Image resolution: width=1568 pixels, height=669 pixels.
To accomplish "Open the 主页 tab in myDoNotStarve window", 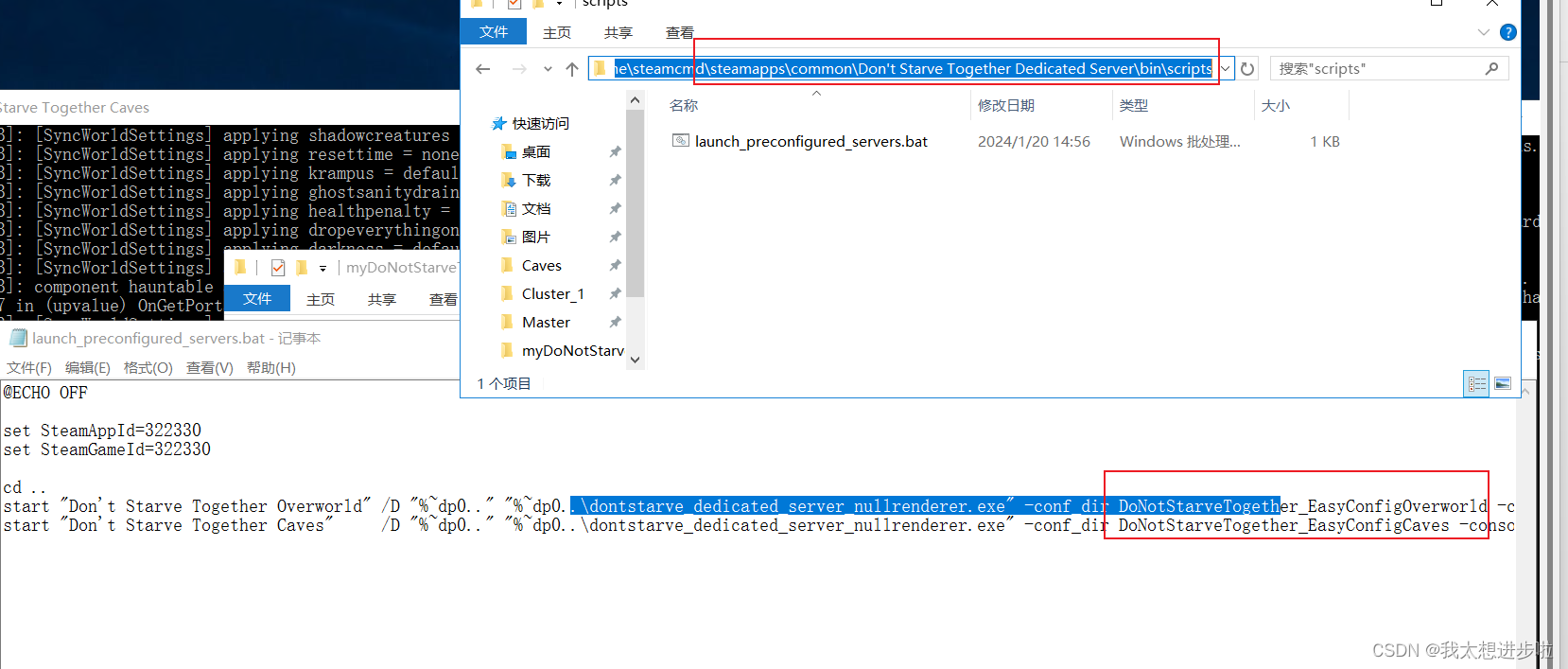I will coord(321,299).
